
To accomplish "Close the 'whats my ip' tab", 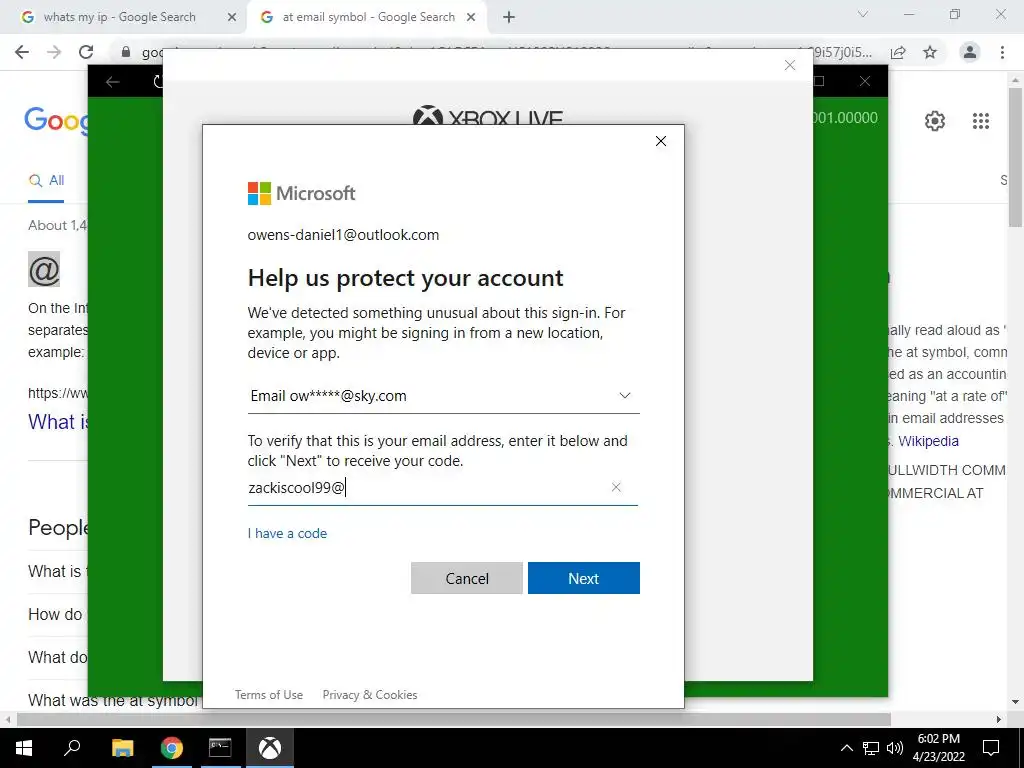I will 232,18.
